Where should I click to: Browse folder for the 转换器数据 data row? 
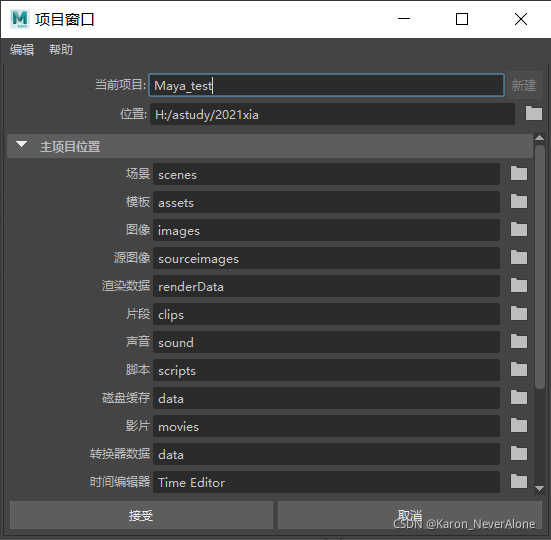tap(519, 454)
